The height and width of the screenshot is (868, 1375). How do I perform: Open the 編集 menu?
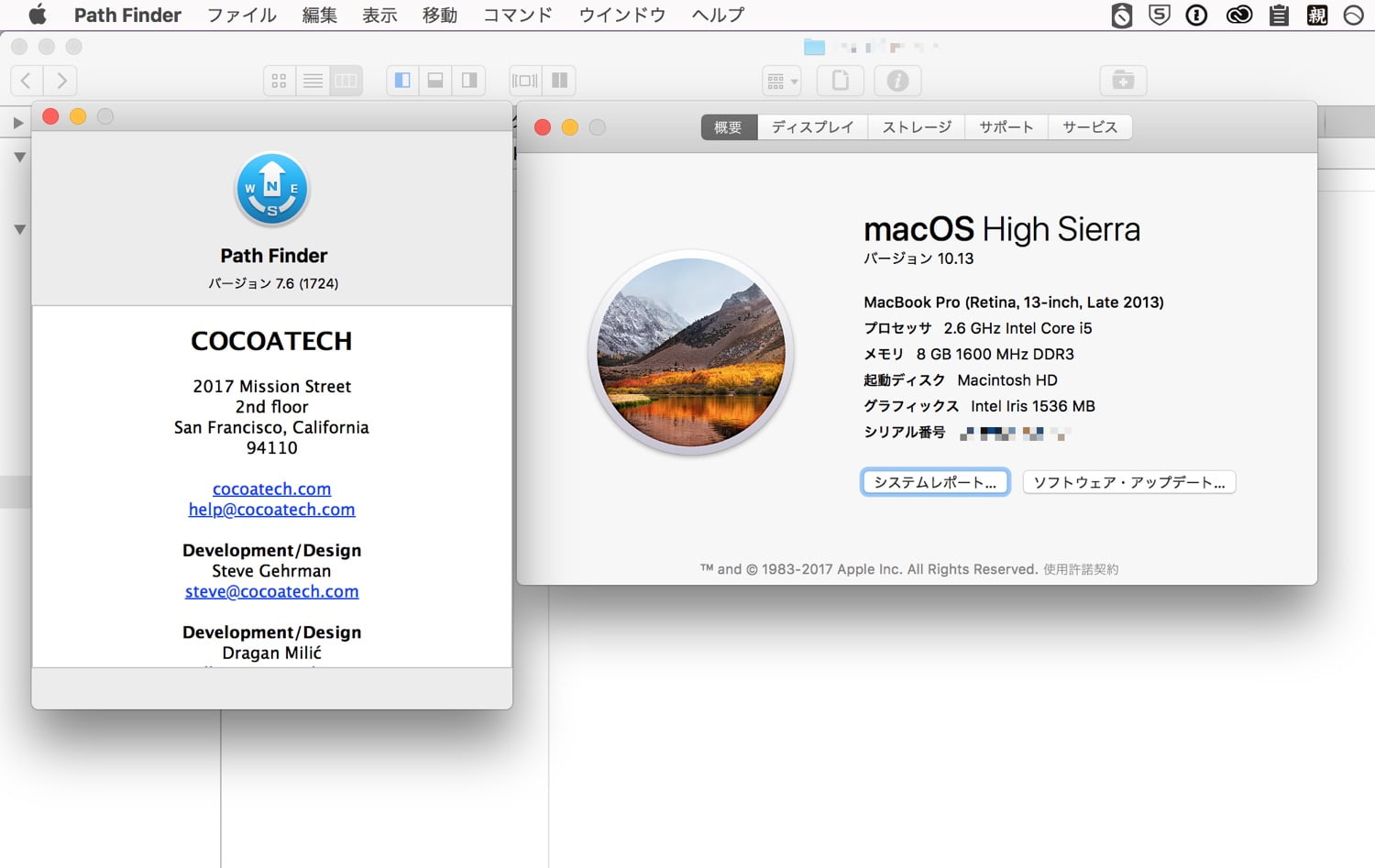coord(320,15)
